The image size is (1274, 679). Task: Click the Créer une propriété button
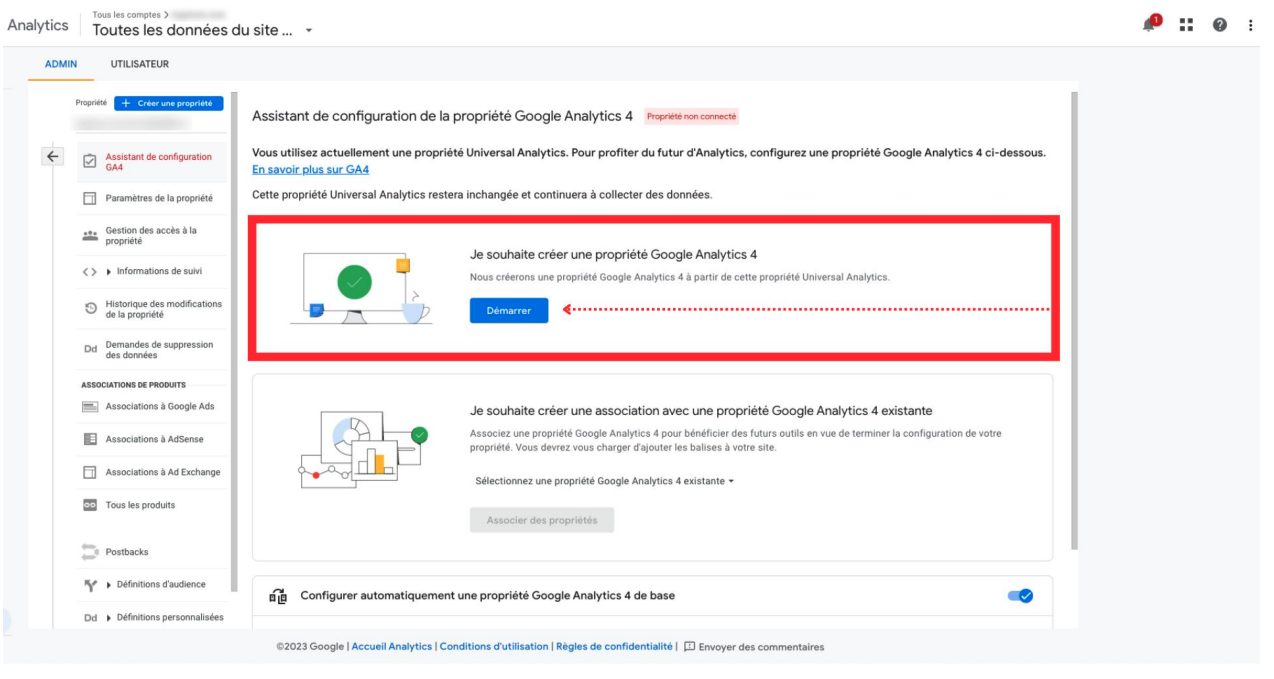coord(169,103)
